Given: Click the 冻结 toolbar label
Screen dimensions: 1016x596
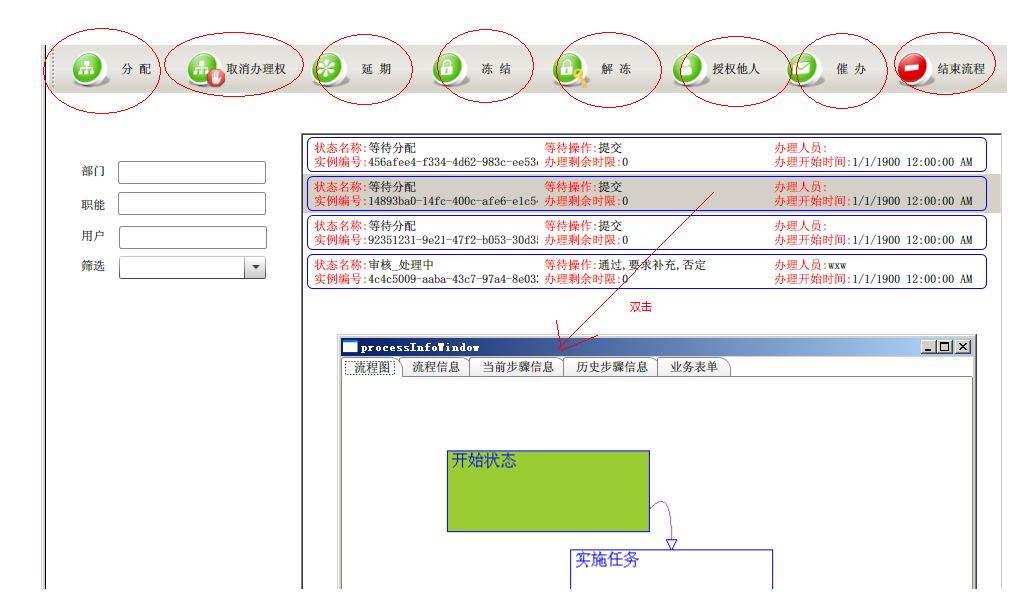Looking at the screenshot, I should [496, 69].
